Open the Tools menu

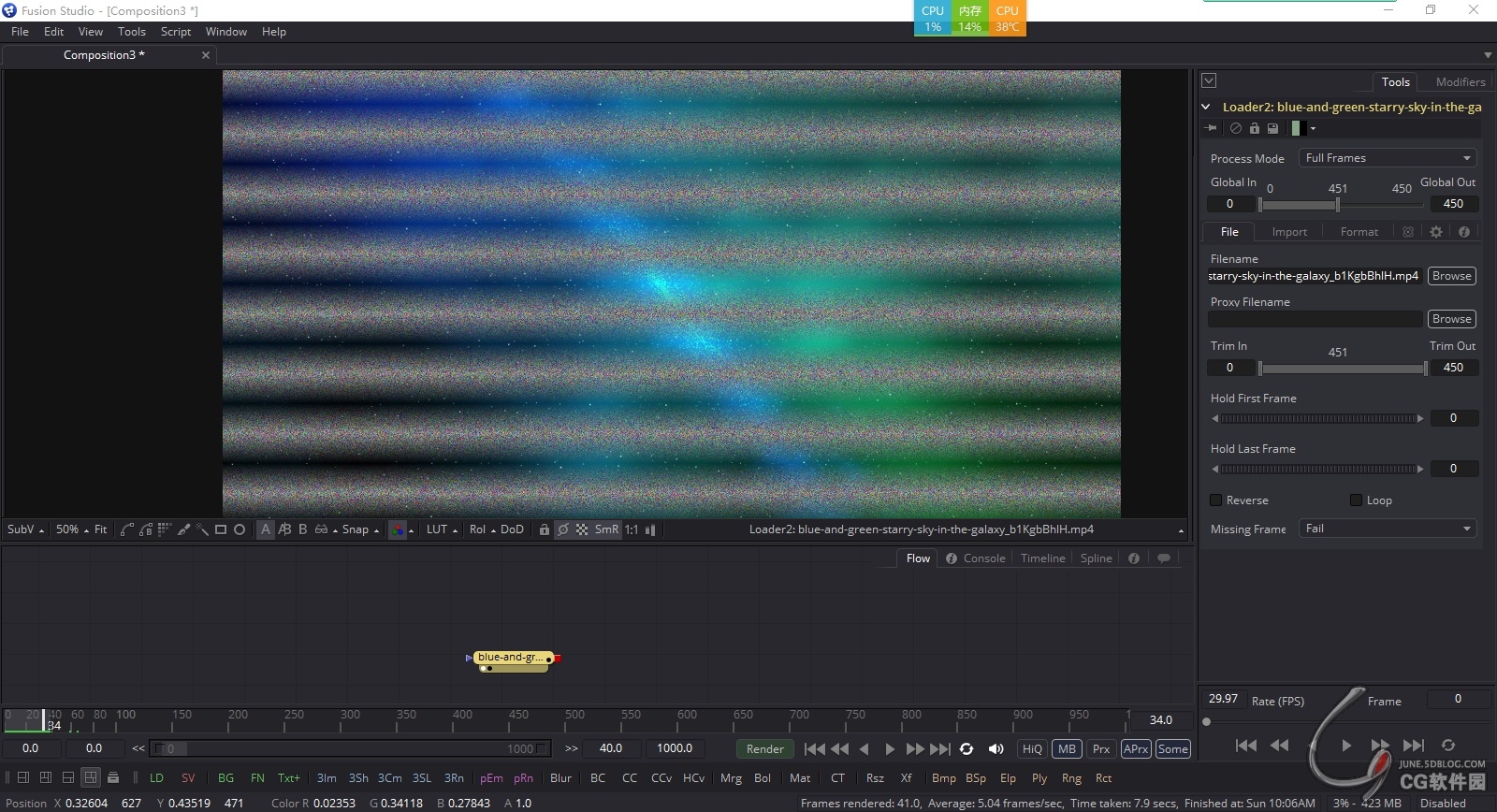click(x=132, y=32)
